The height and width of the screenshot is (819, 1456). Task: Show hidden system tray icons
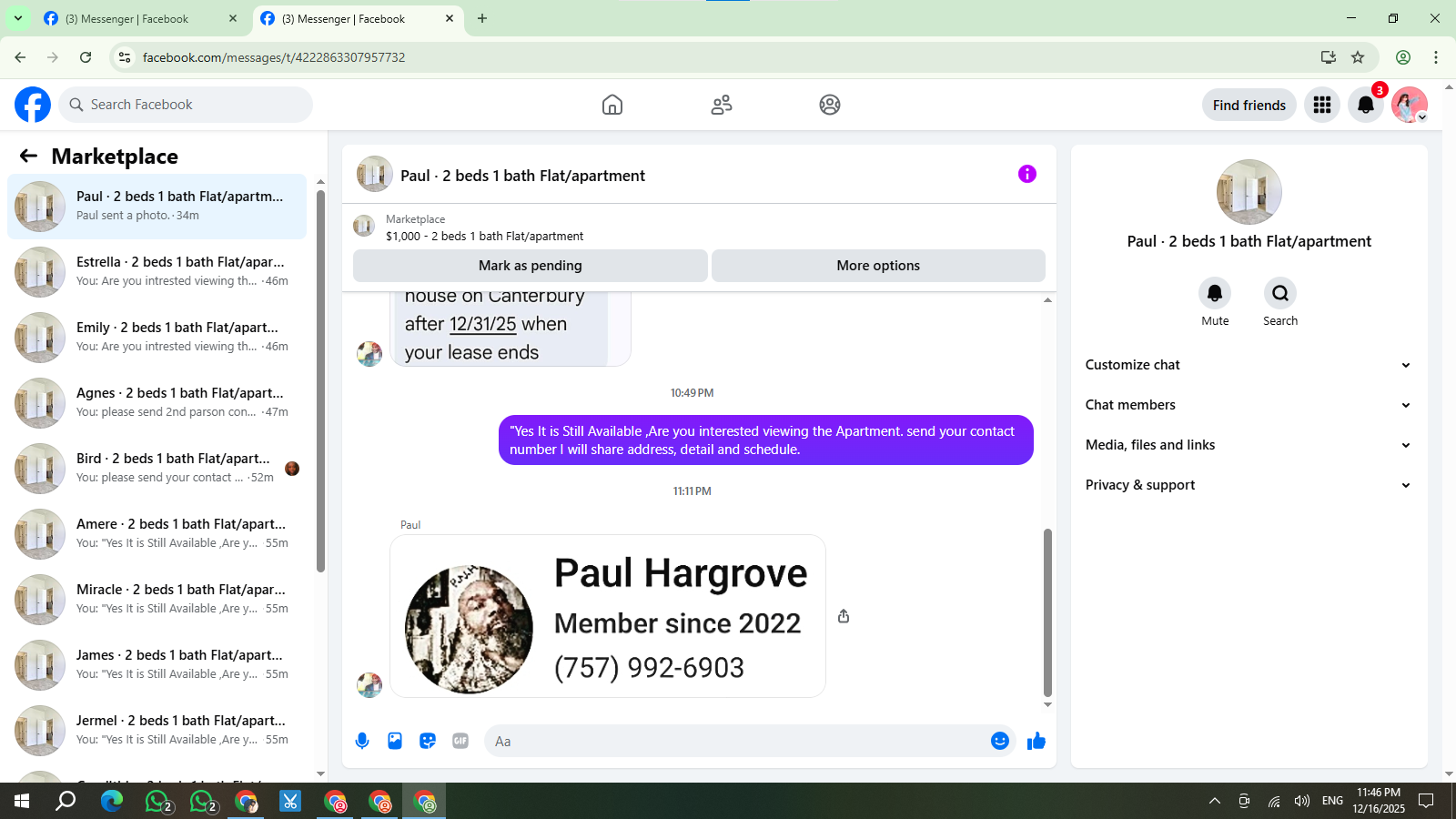coord(1215,801)
